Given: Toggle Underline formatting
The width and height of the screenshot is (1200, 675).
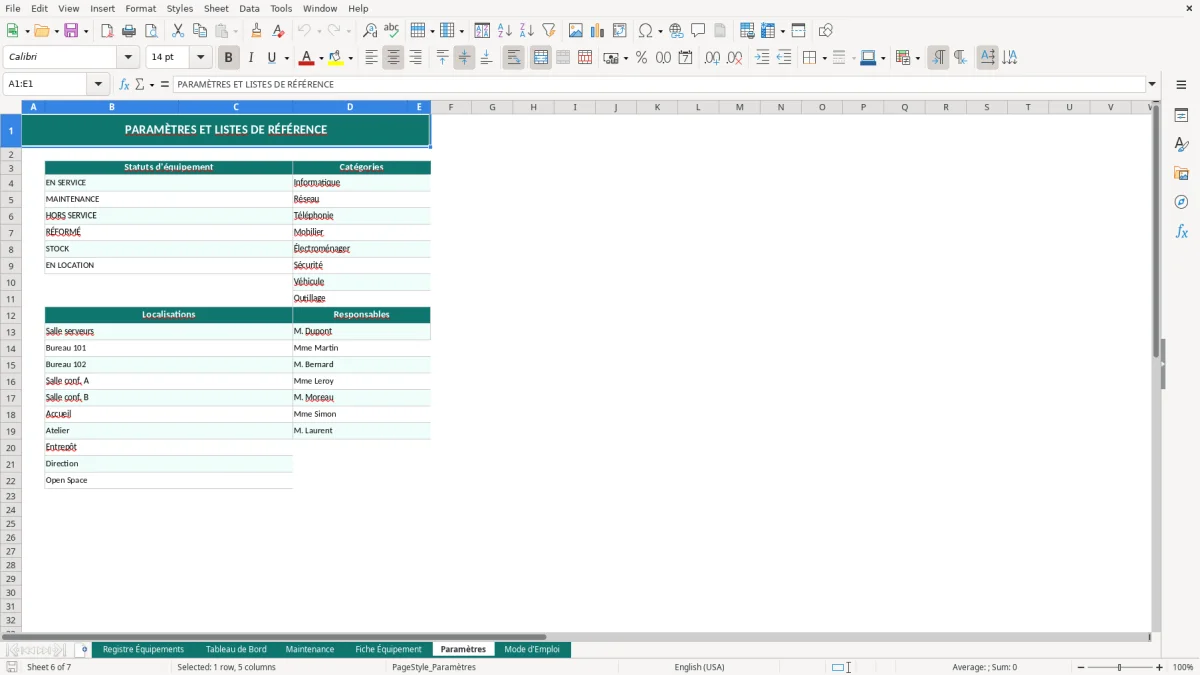Looking at the screenshot, I should pos(271,58).
